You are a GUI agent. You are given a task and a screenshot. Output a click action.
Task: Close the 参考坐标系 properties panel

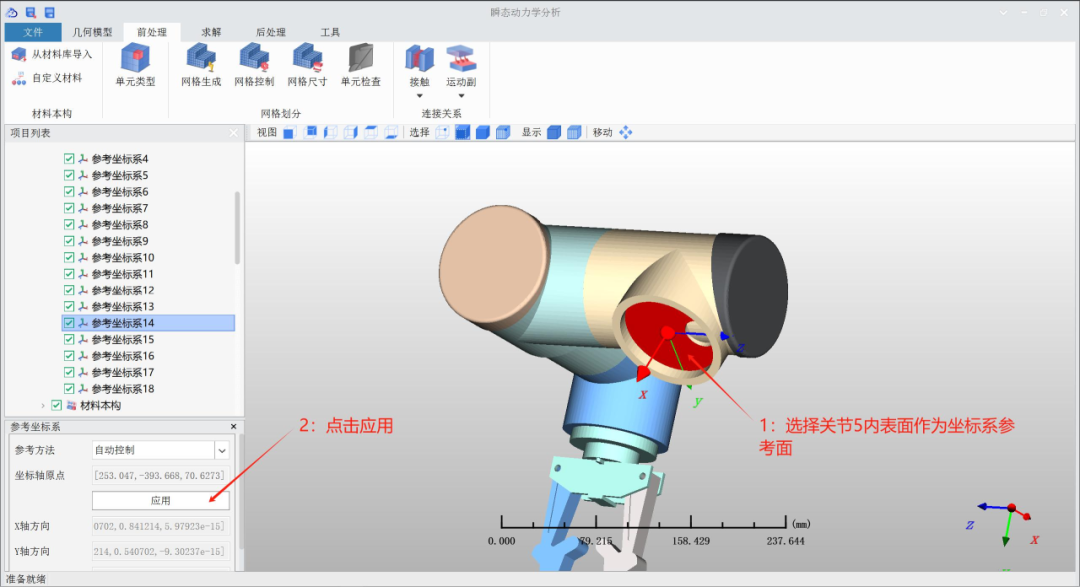tap(233, 426)
